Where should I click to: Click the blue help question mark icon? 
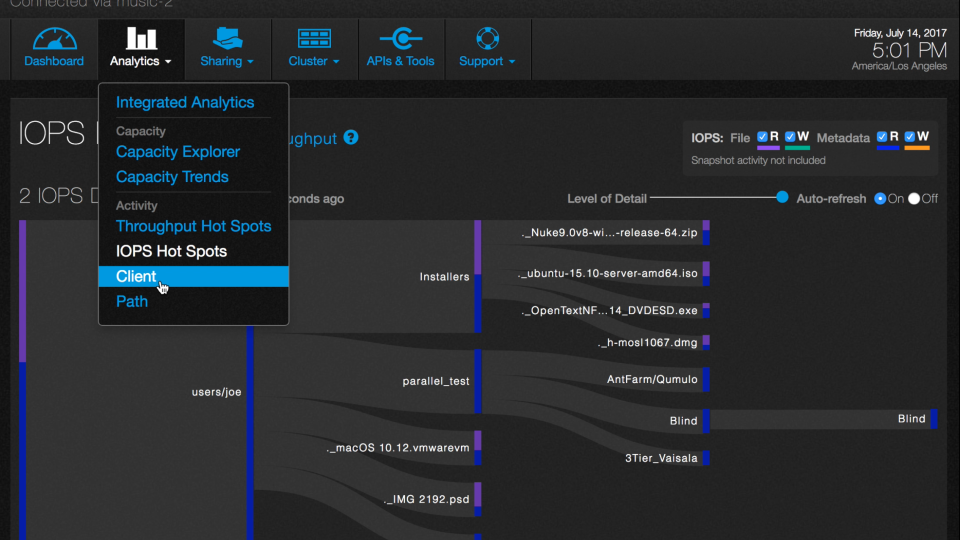pyautogui.click(x=351, y=138)
